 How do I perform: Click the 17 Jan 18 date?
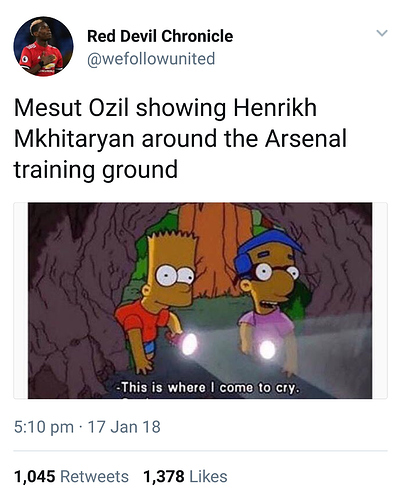(124, 427)
